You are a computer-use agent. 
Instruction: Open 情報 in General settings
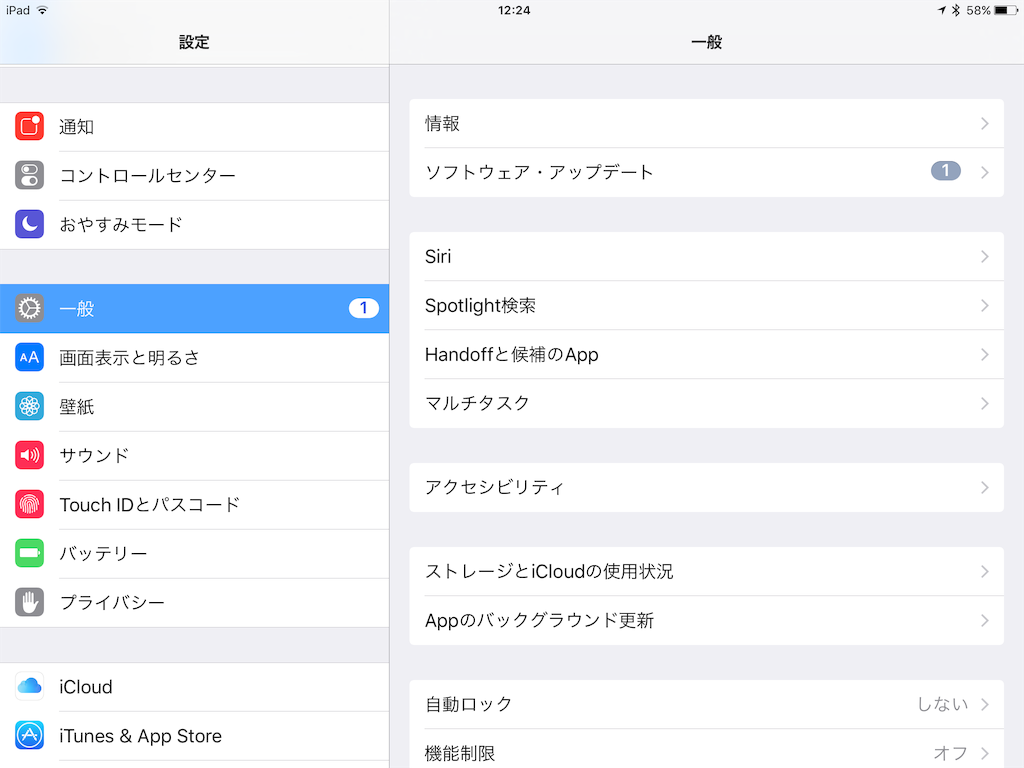click(x=707, y=123)
